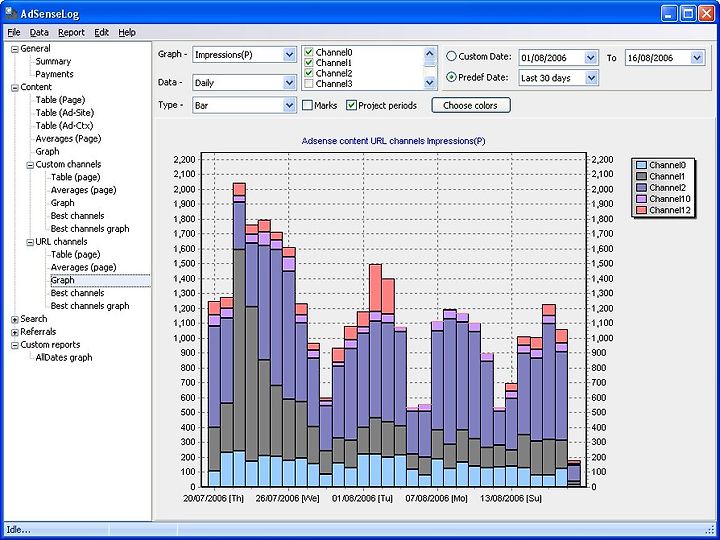Open the Help menu
The image size is (720, 540).
pos(127,33)
